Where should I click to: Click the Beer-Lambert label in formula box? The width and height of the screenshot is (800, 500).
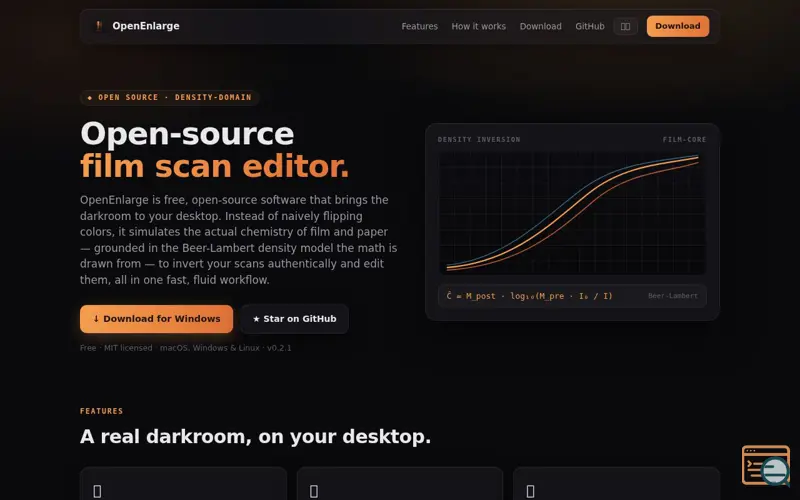[x=672, y=296]
